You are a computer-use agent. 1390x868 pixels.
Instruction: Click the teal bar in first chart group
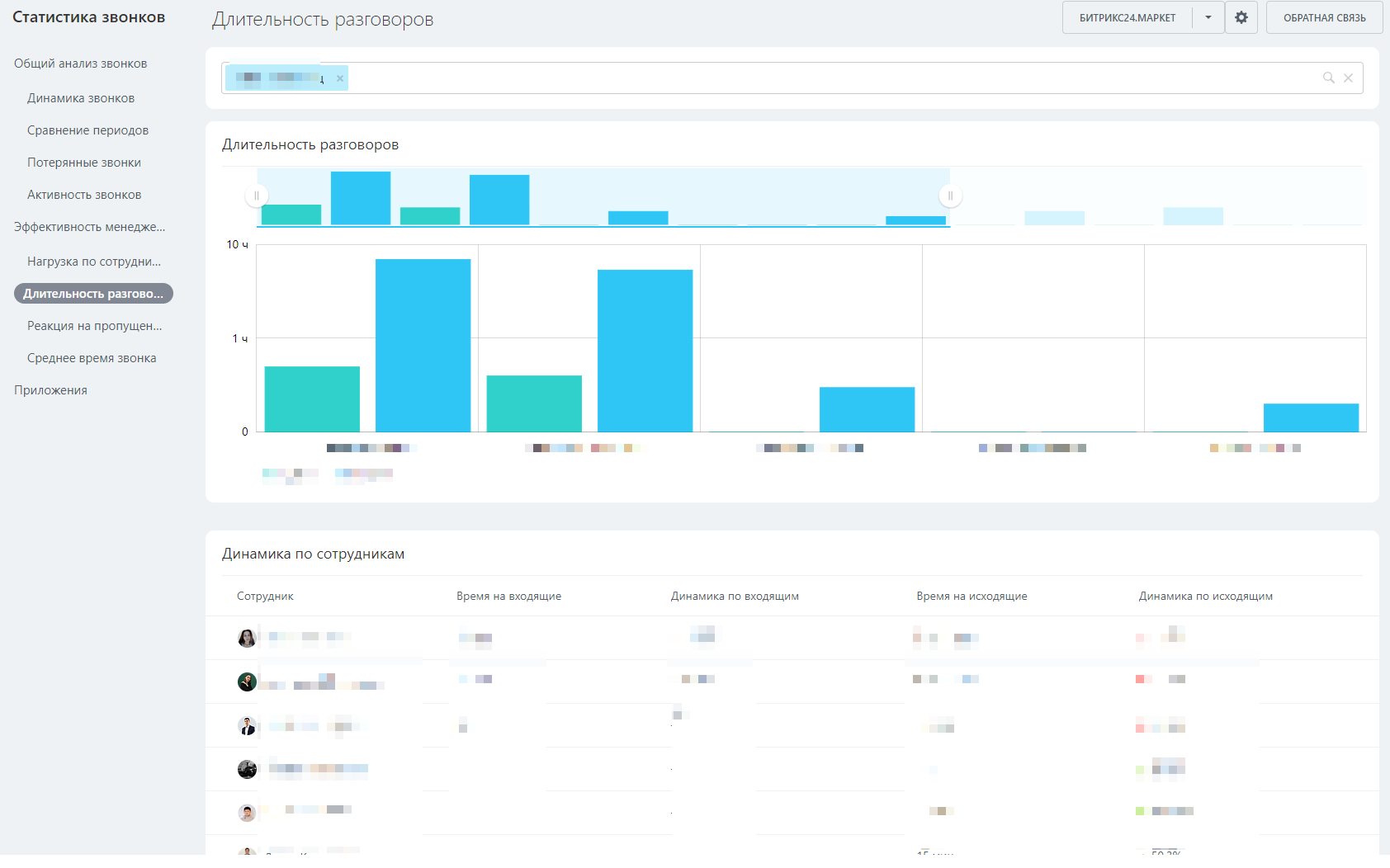tap(312, 399)
